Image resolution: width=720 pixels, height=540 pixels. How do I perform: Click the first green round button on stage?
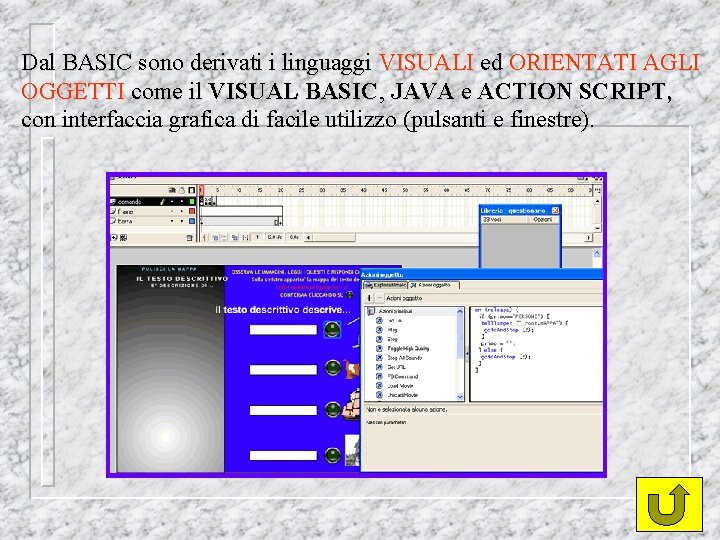point(332,329)
